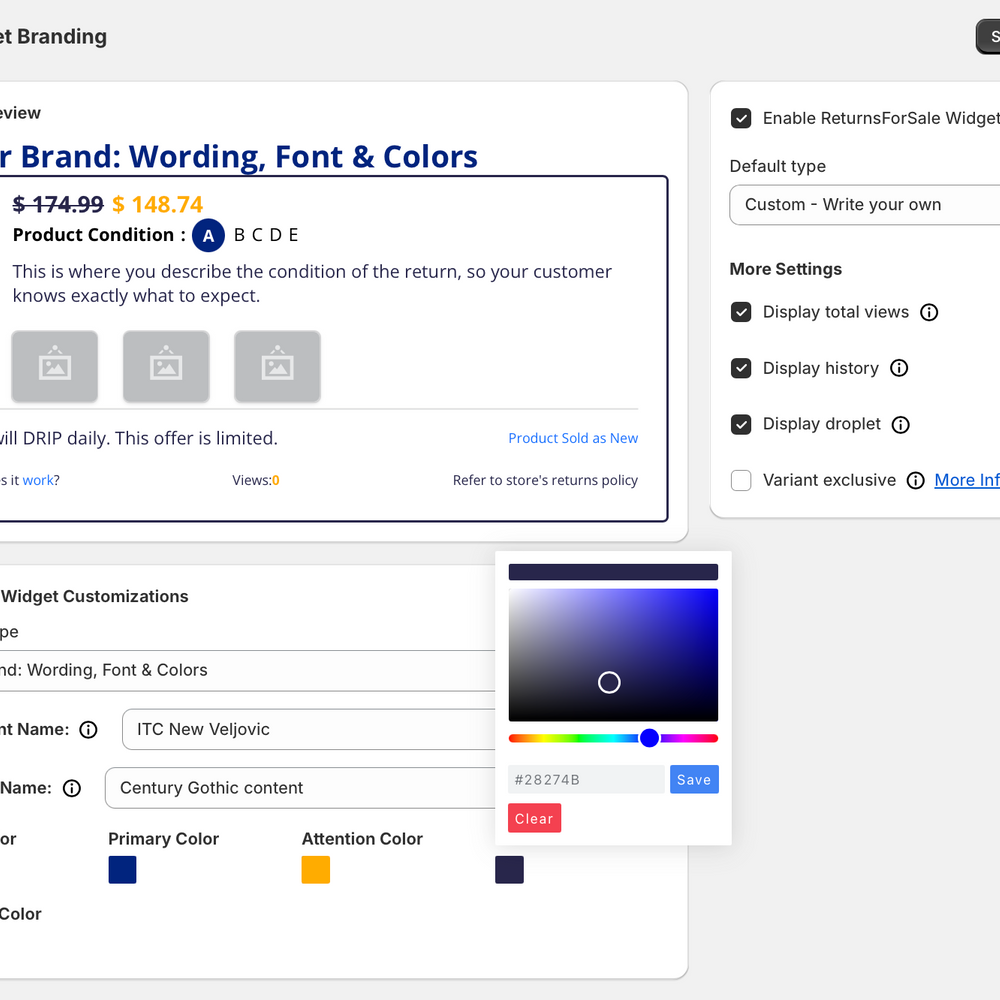
Task: Click the Save button in color picker
Action: (694, 779)
